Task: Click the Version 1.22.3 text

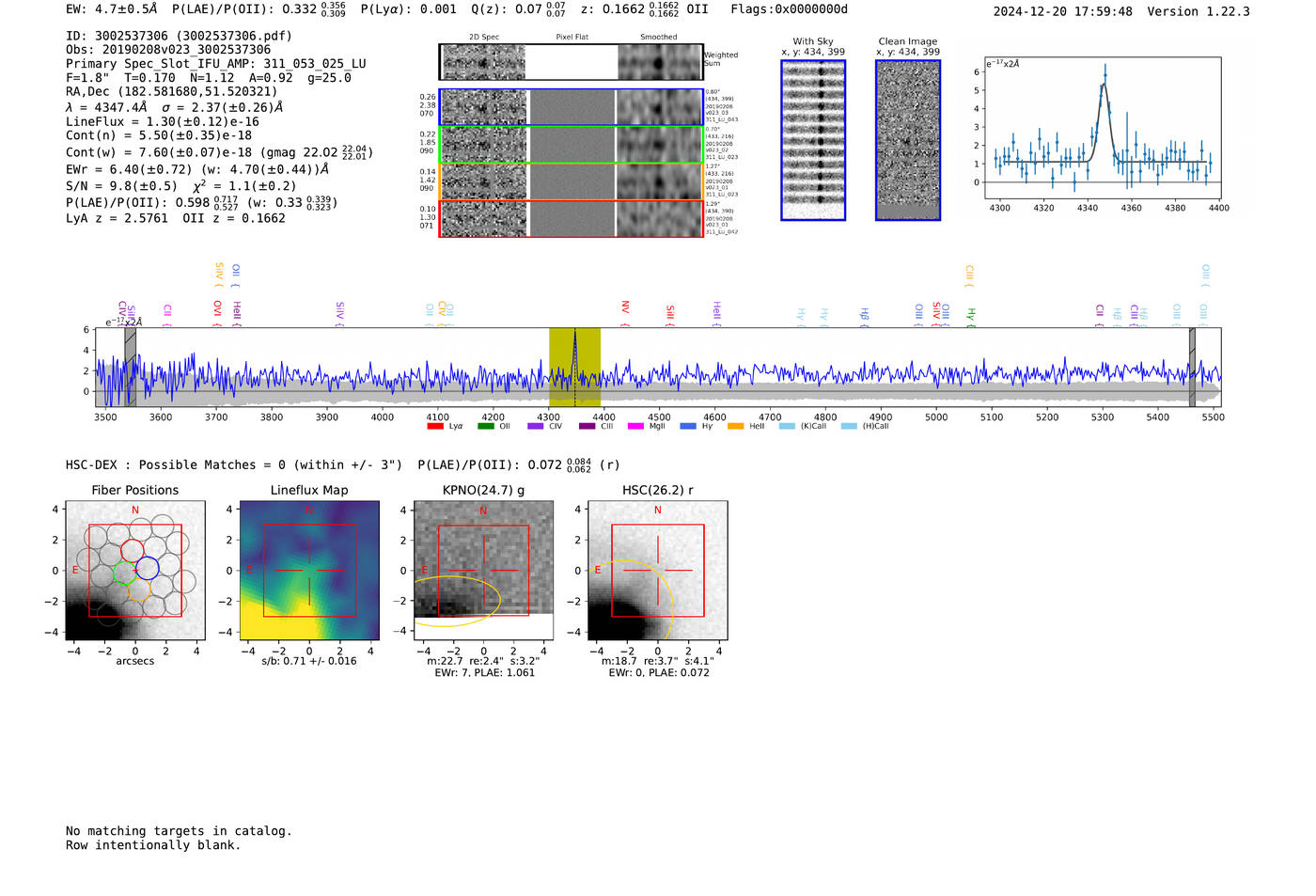Action: click(1198, 12)
